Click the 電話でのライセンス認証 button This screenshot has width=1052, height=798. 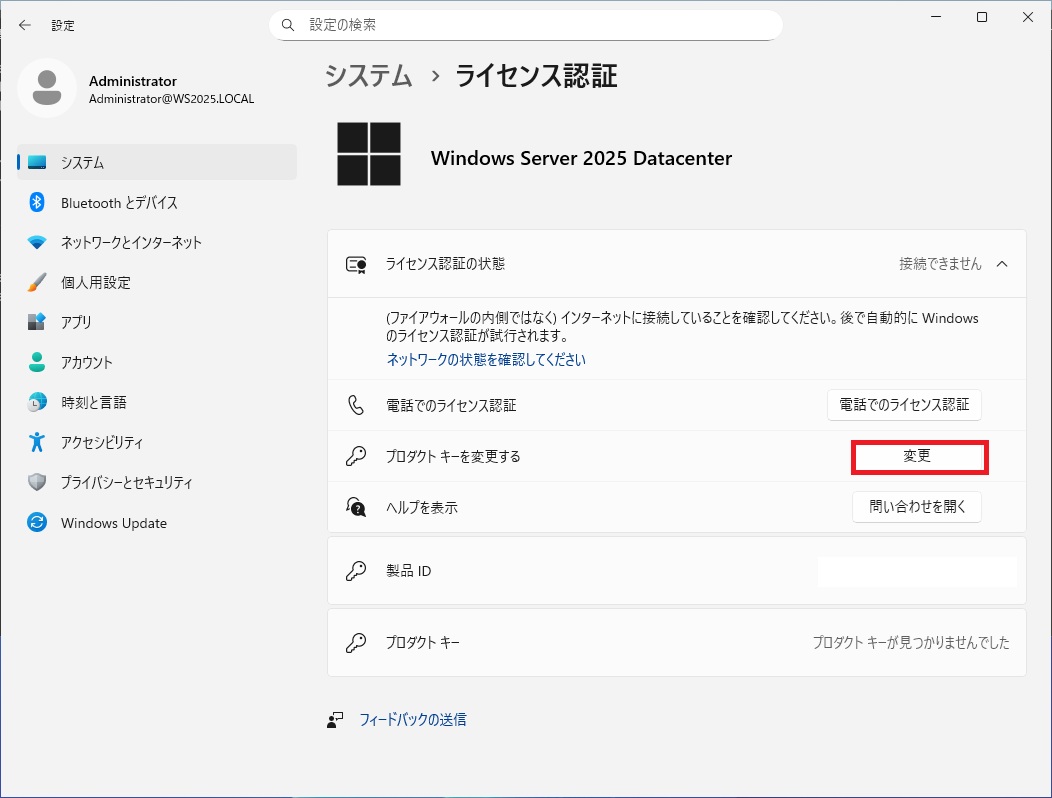[x=904, y=405]
